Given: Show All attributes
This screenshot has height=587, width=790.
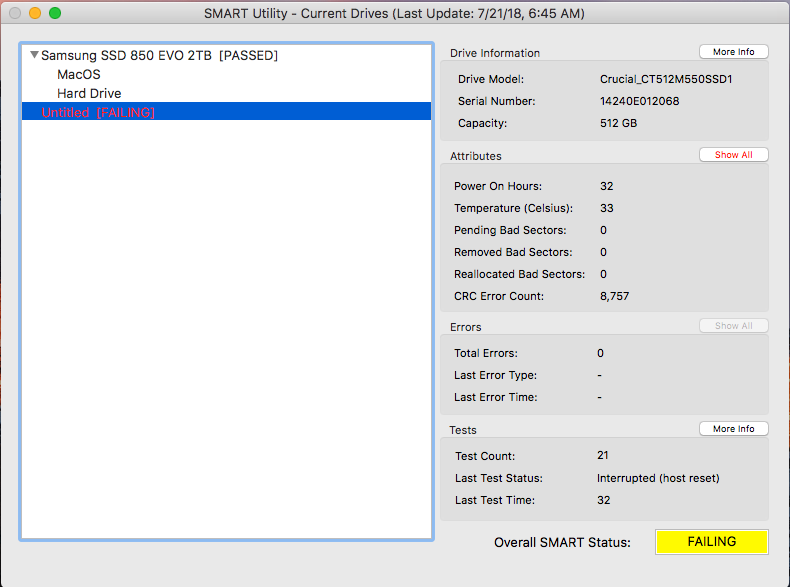Looking at the screenshot, I should click(733, 155).
